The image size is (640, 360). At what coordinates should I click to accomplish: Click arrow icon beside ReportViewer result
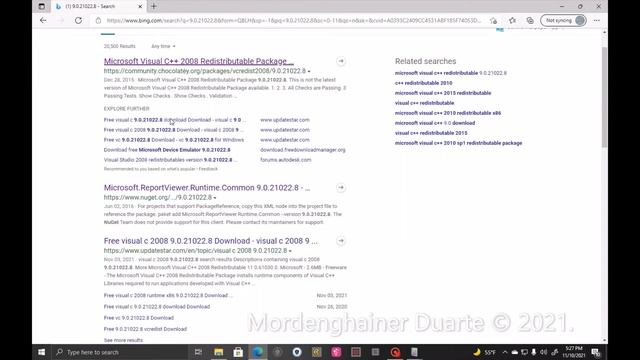coord(341,188)
